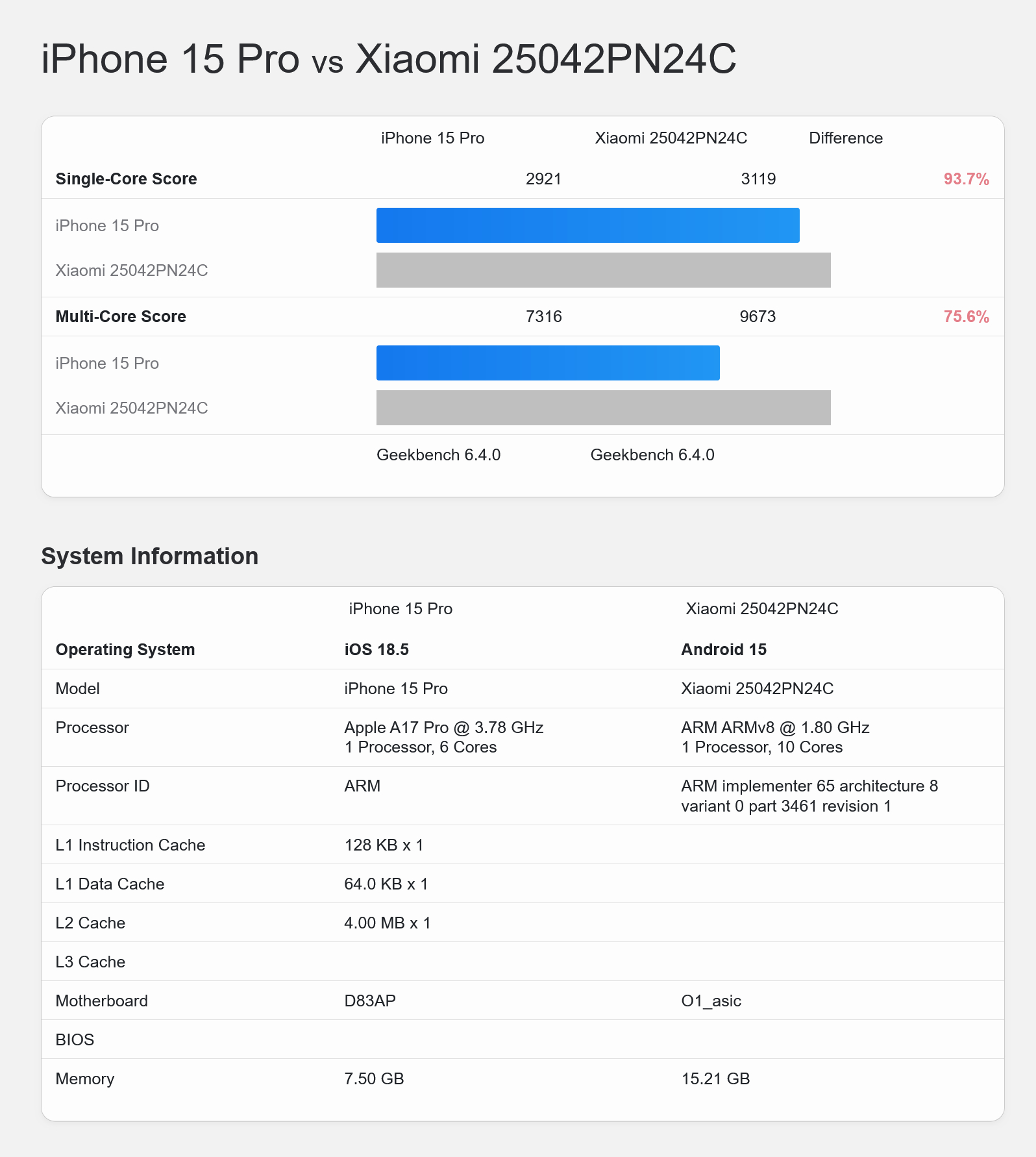The height and width of the screenshot is (1157, 1036).
Task: Click the Operating System row label
Action: [x=125, y=650]
